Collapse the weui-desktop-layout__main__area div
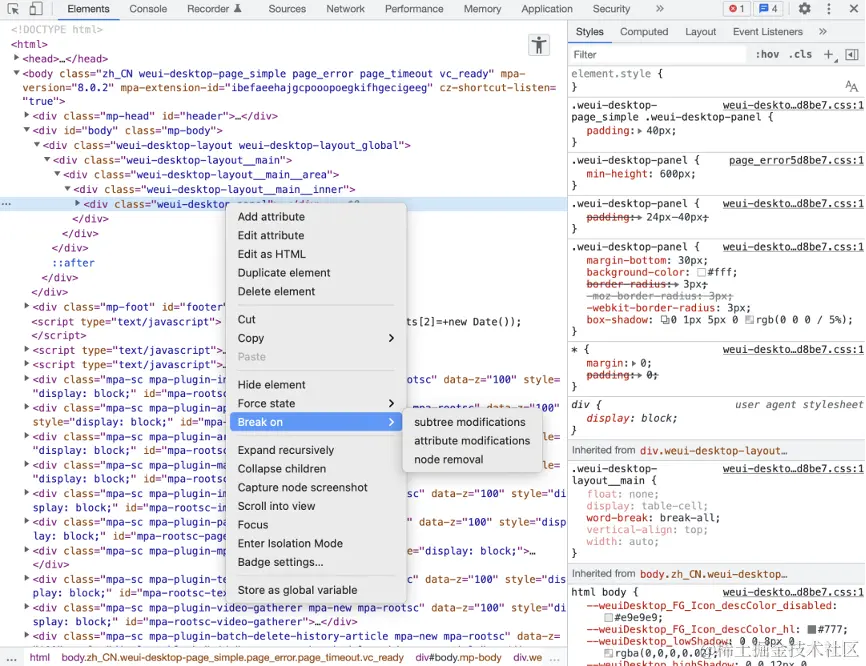The width and height of the screenshot is (866, 666). point(57,173)
